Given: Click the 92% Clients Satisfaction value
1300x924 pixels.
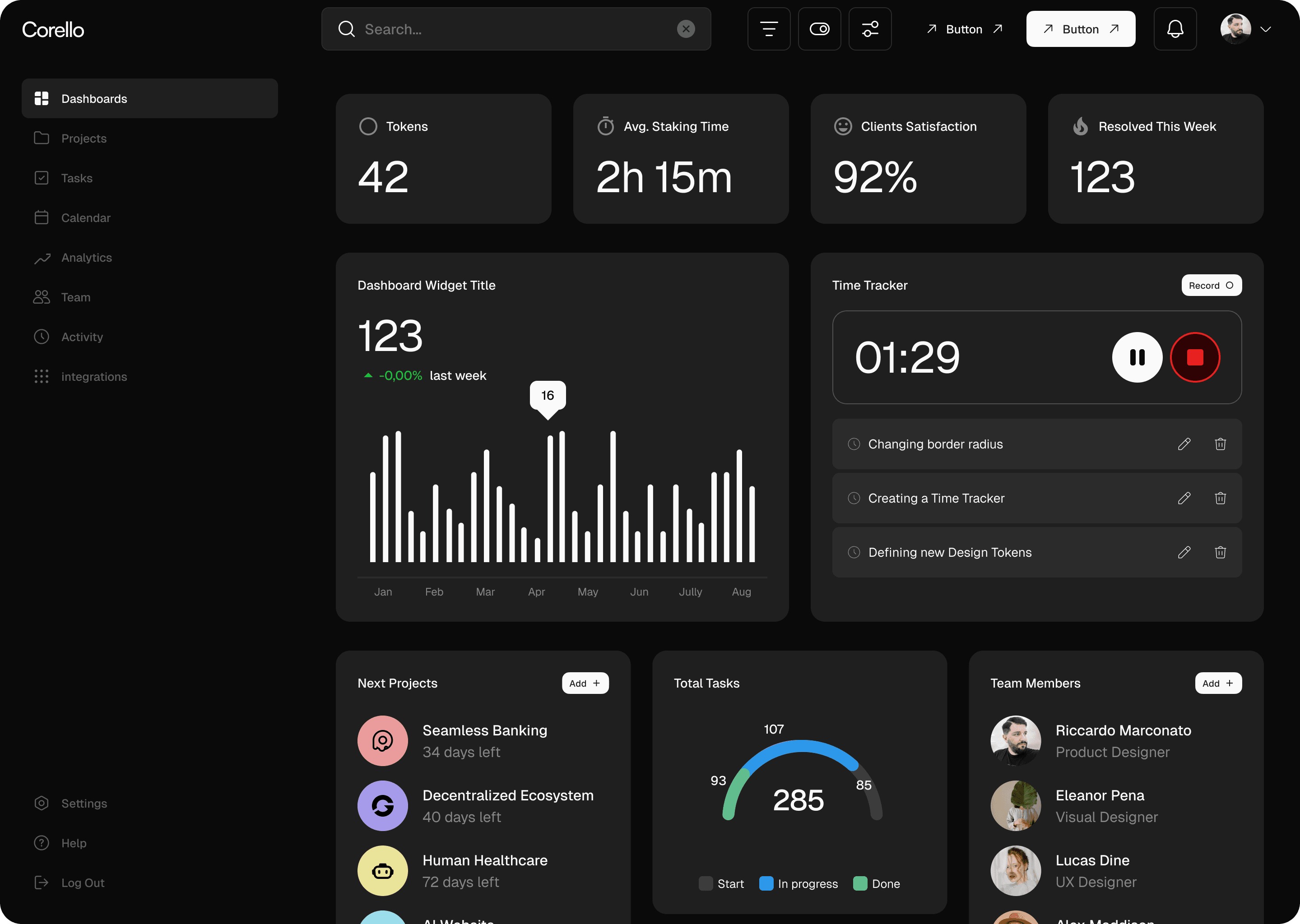Looking at the screenshot, I should click(875, 177).
